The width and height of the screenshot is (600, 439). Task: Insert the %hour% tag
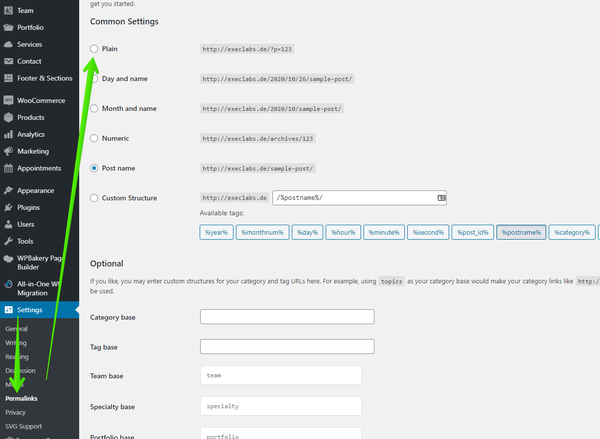pyautogui.click(x=343, y=232)
